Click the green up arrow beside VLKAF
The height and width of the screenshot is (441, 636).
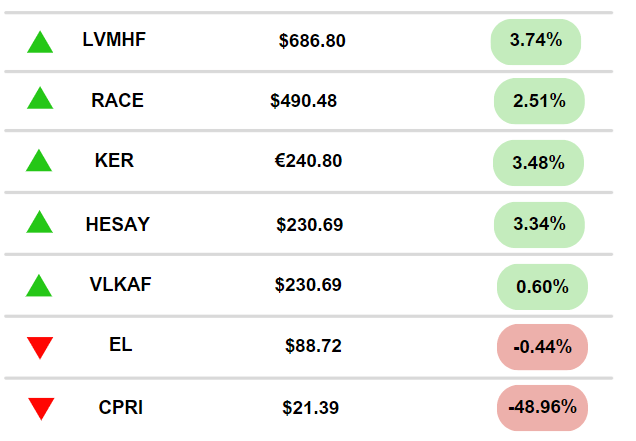tap(39, 286)
